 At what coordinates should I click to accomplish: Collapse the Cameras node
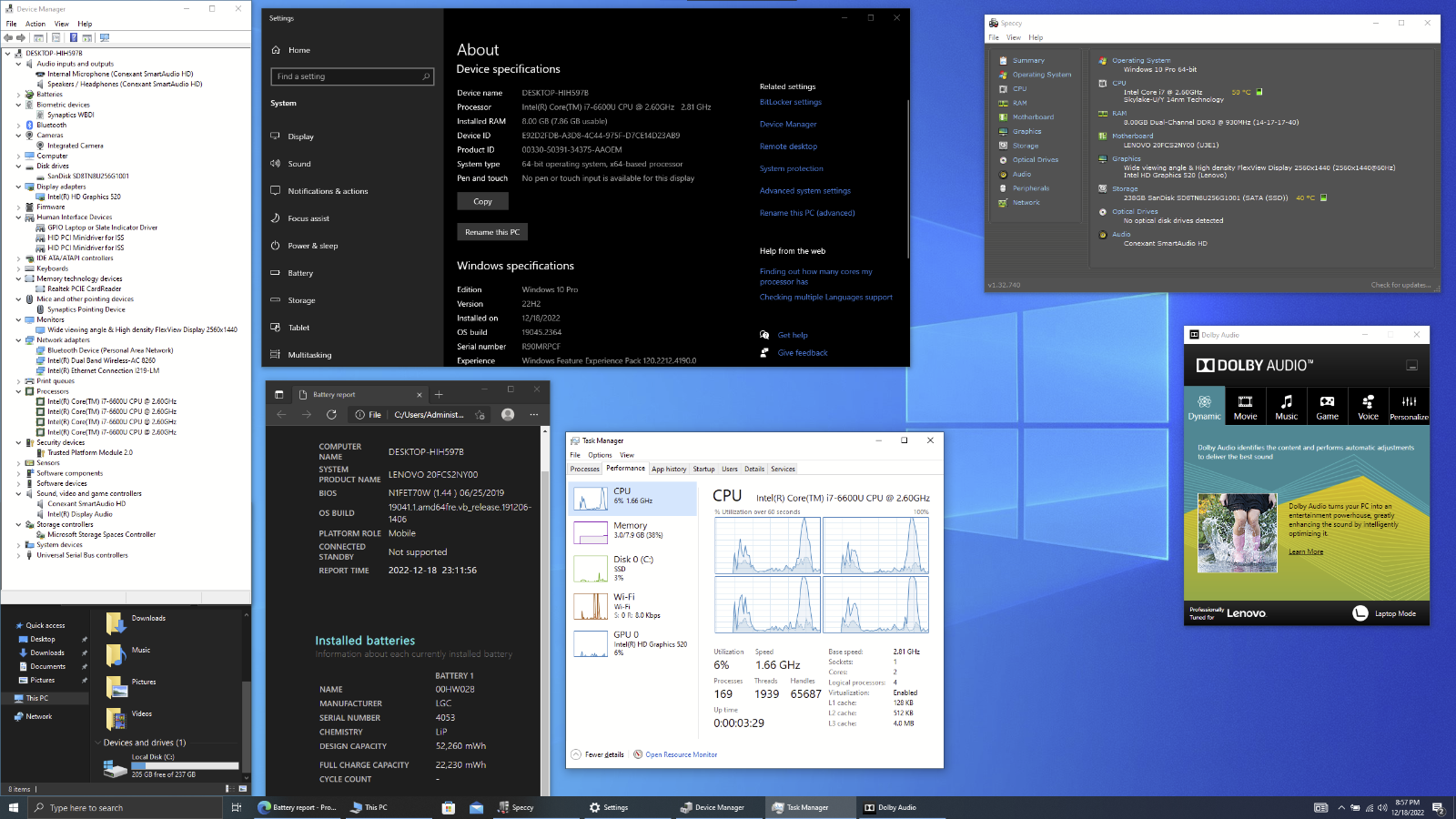pyautogui.click(x=18, y=136)
